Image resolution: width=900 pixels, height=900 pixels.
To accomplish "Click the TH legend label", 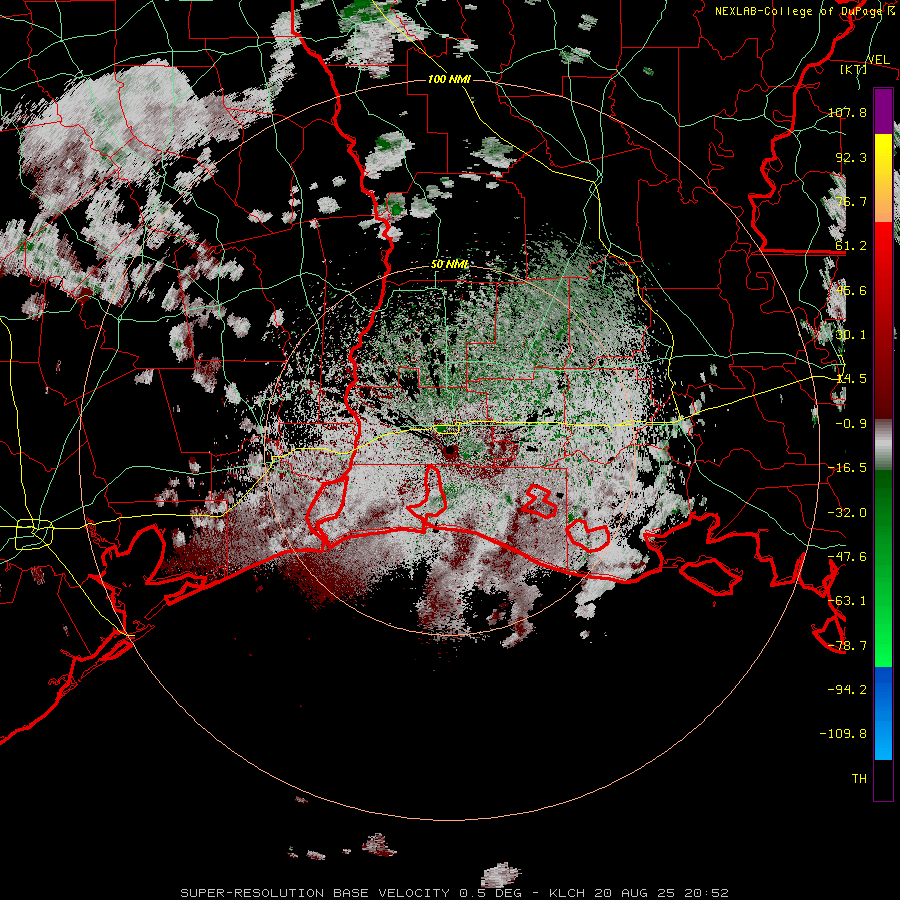I will [859, 779].
